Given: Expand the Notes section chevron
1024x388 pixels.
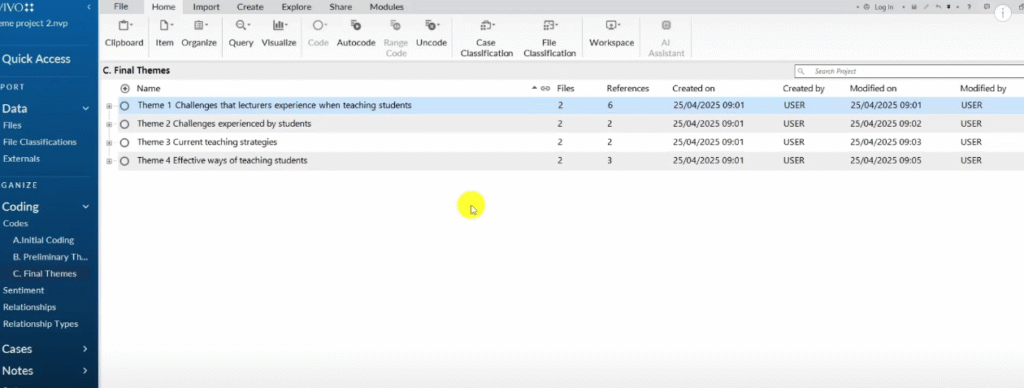Looking at the screenshot, I should (x=85, y=370).
